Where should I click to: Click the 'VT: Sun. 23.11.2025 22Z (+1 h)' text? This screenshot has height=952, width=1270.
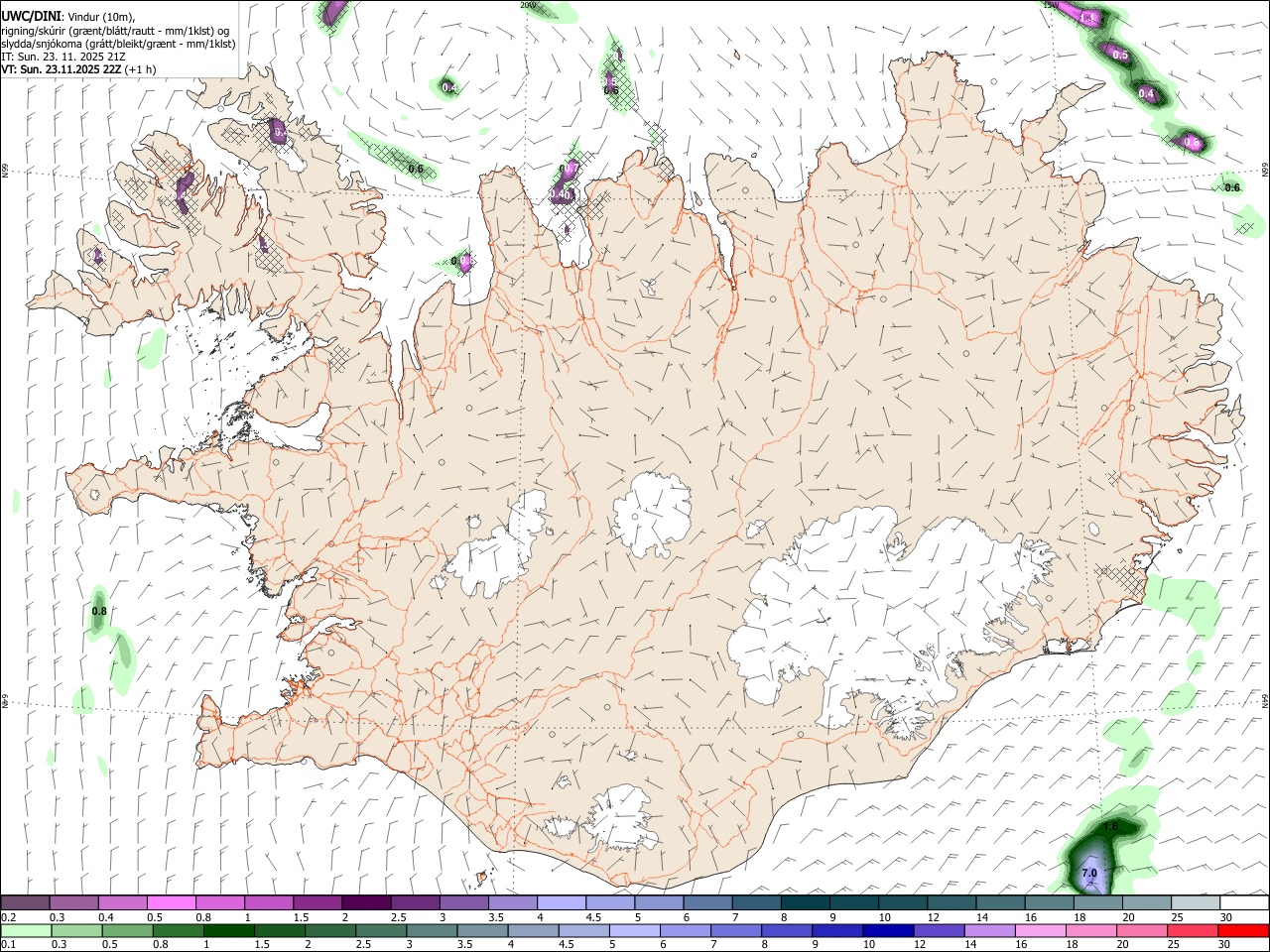(78, 69)
